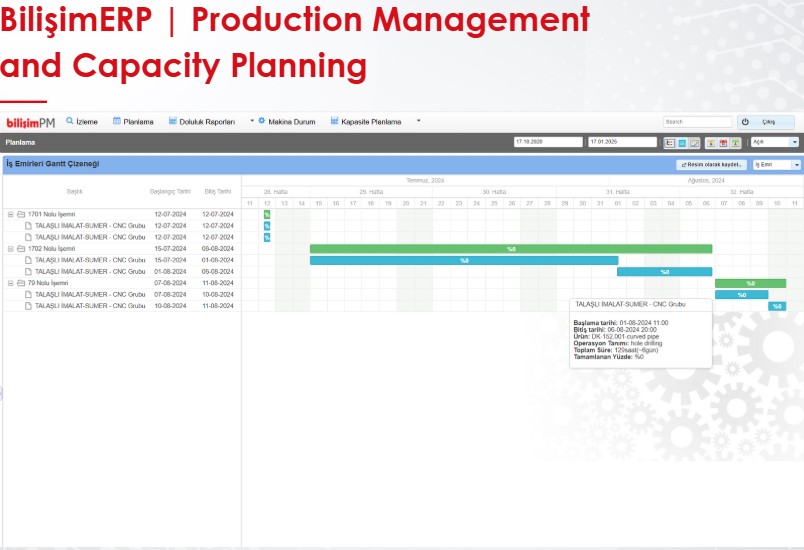Click the end date field 17.01.2025
804x550 pixels.
(622, 142)
